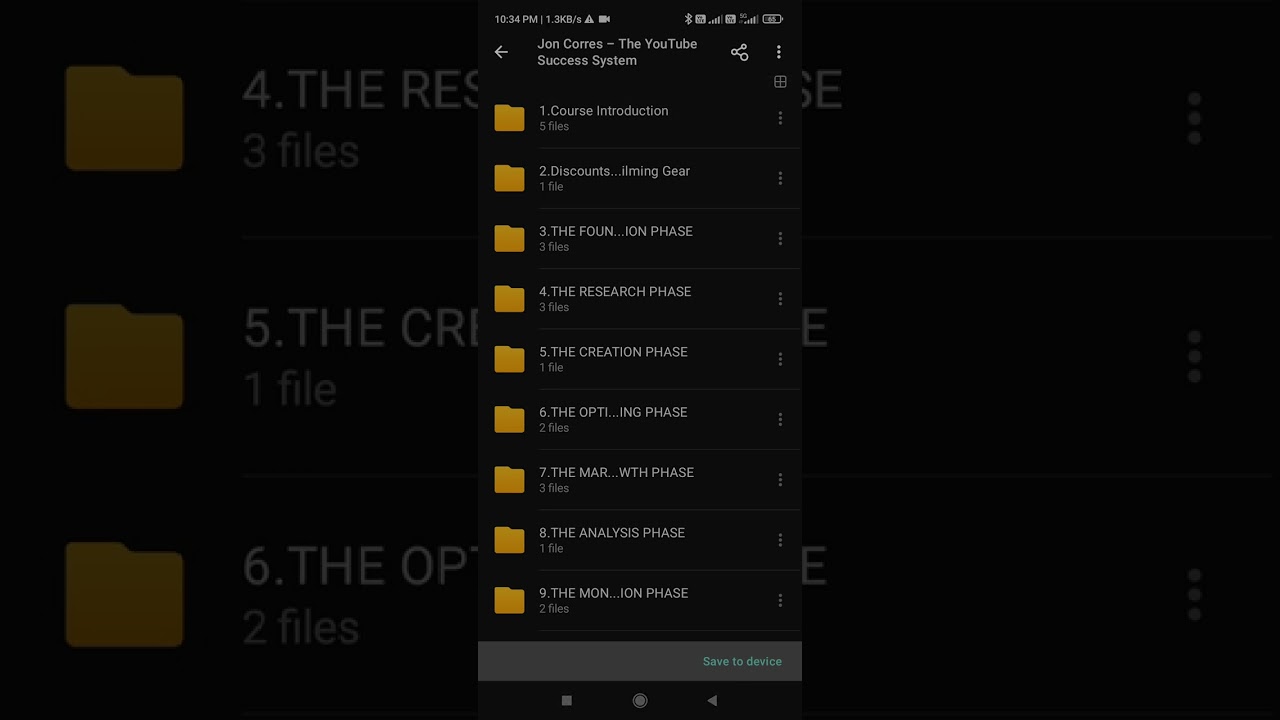Open the 6.THE OPTI...ING PHASE folder icon

coord(509,419)
